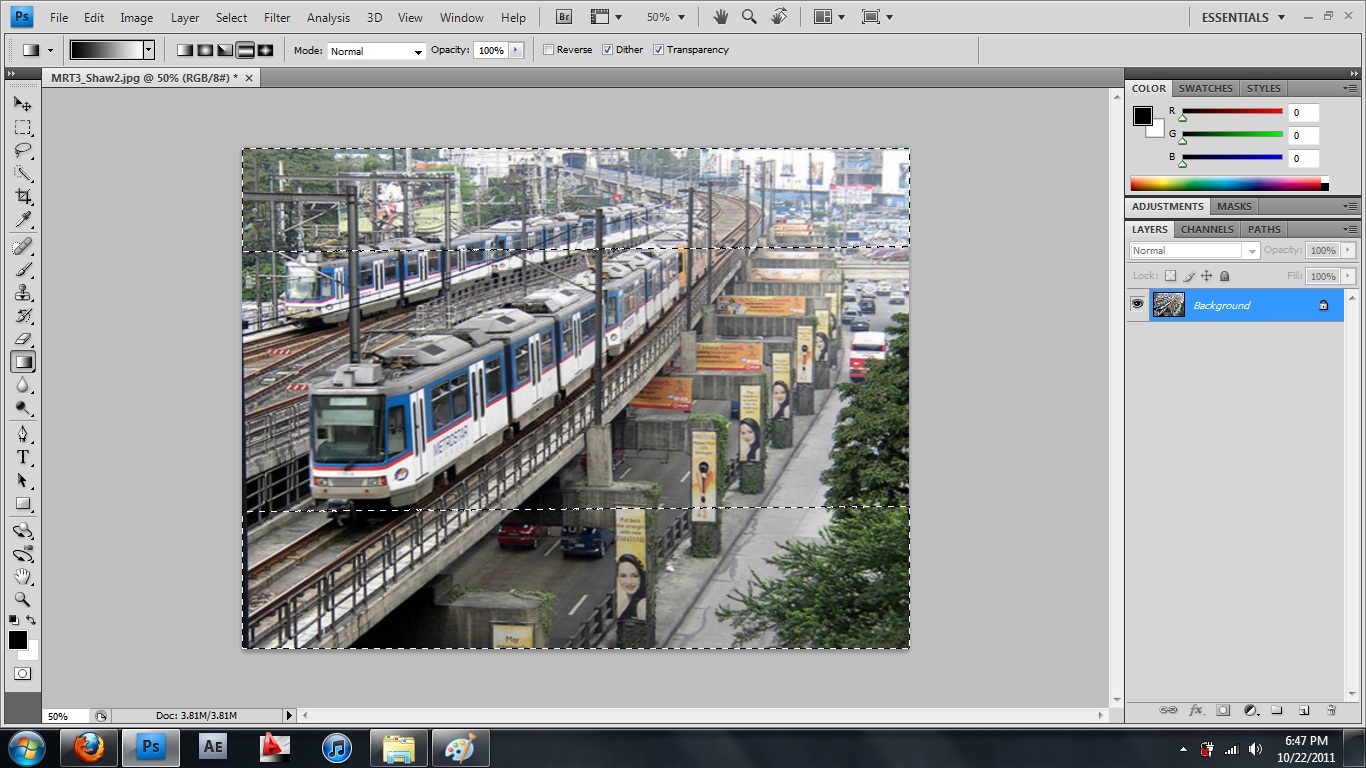Viewport: 1366px width, 768px height.
Task: Select the Lasso tool
Action: pyautogui.click(x=23, y=151)
